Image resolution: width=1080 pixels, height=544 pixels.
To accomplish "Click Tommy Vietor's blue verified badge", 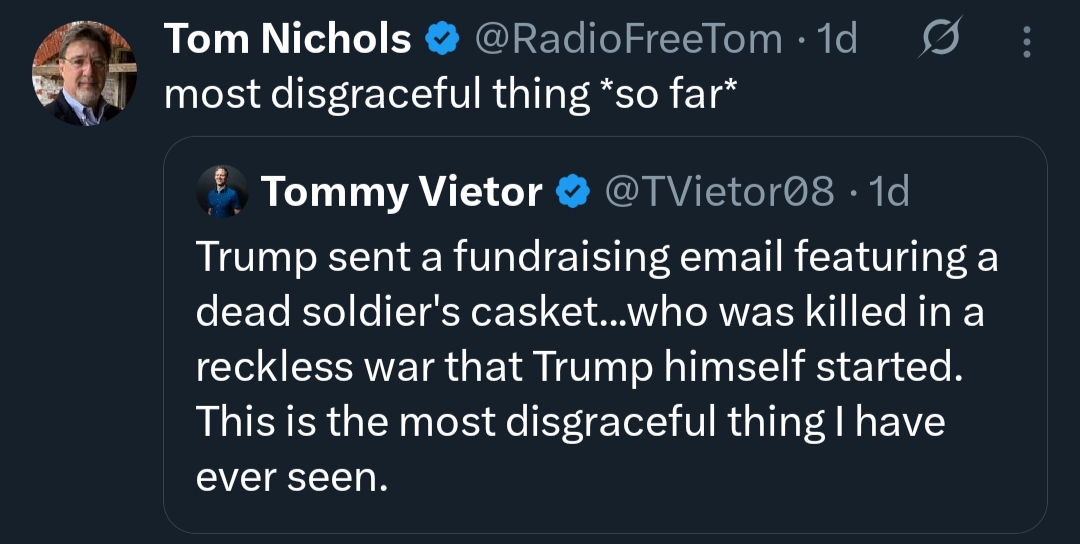I will coord(572,191).
